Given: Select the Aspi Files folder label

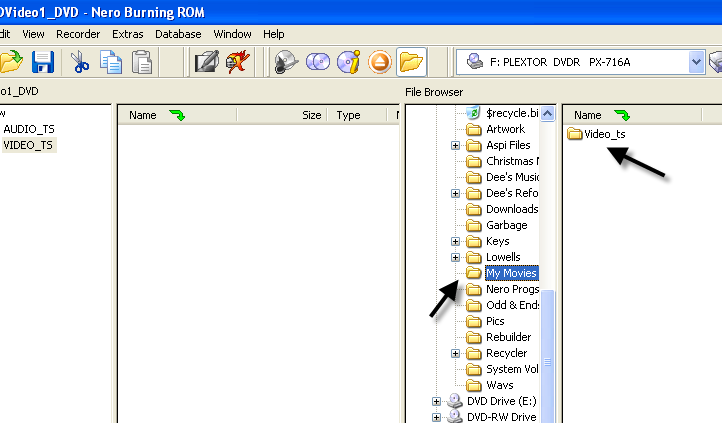Looking at the screenshot, I should pos(508,145).
